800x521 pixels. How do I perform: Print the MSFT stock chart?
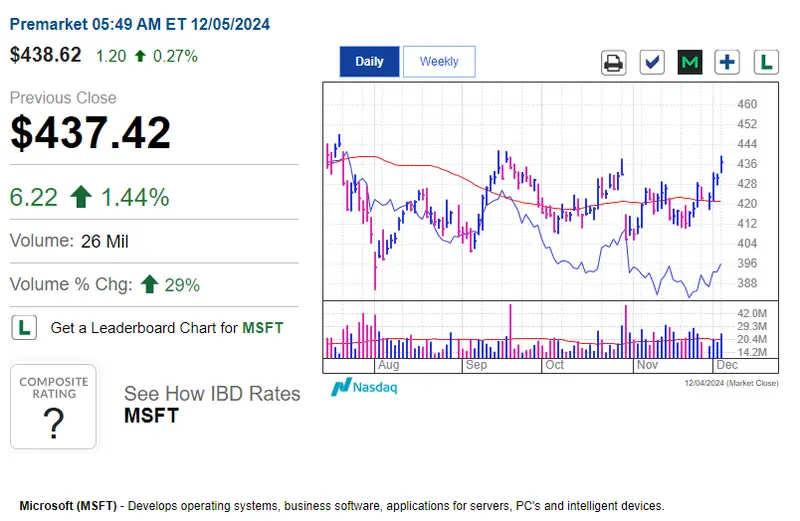613,63
